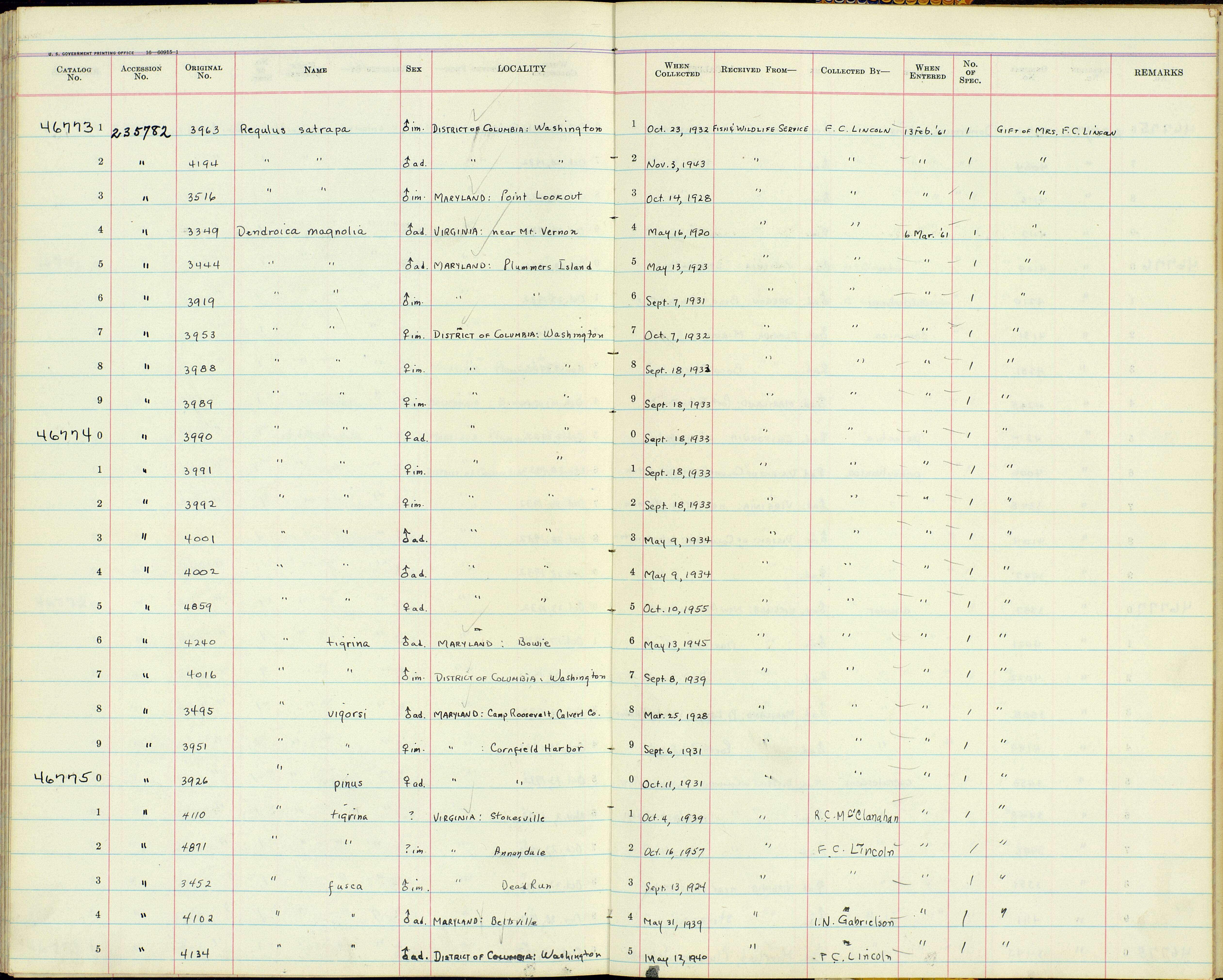Click the "No. of Spec." column header
The width and height of the screenshot is (1223, 980).
pyautogui.click(x=970, y=72)
